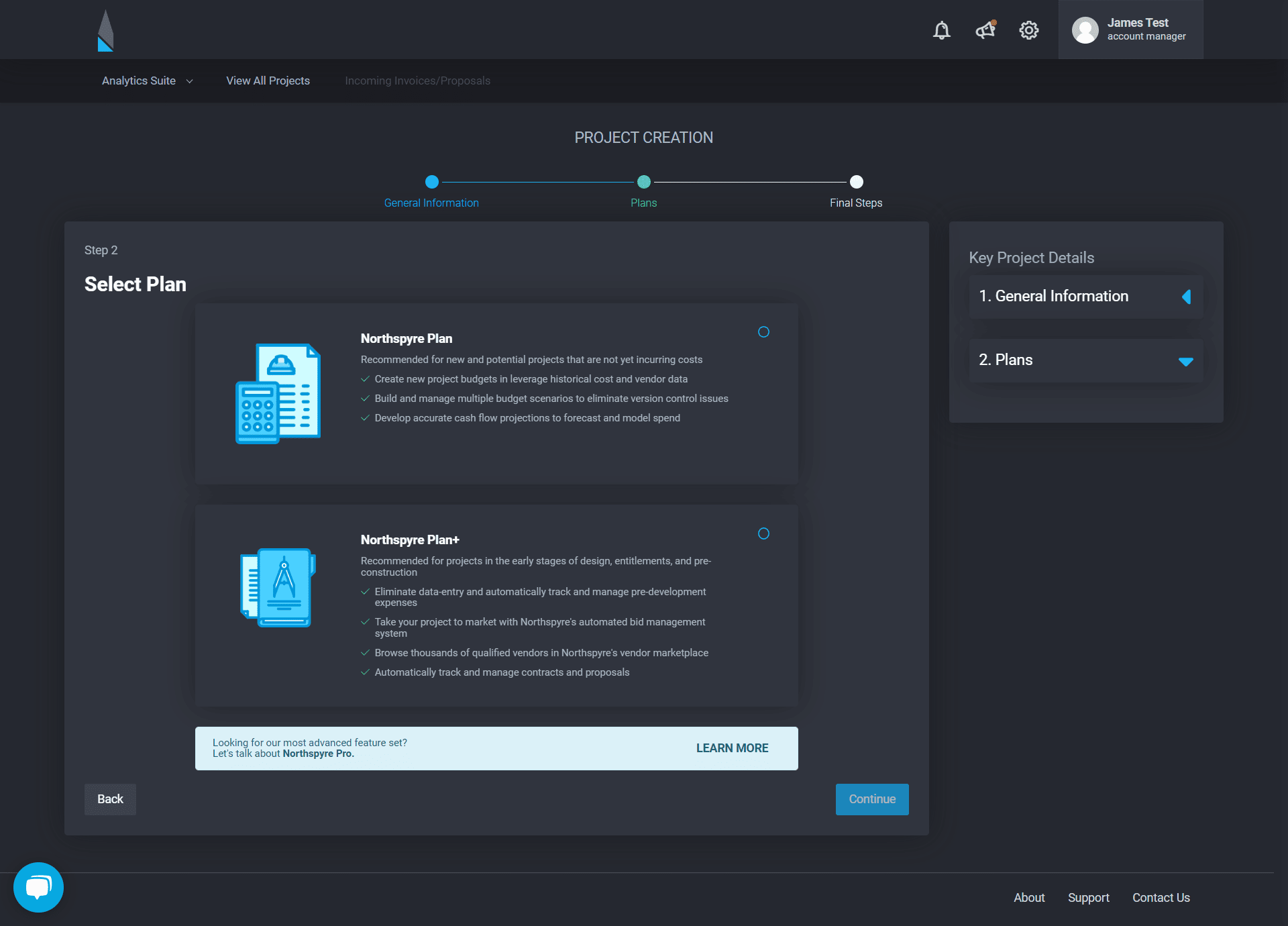
Task: Click LEARN MORE about Northspyre Pro
Action: click(x=733, y=748)
